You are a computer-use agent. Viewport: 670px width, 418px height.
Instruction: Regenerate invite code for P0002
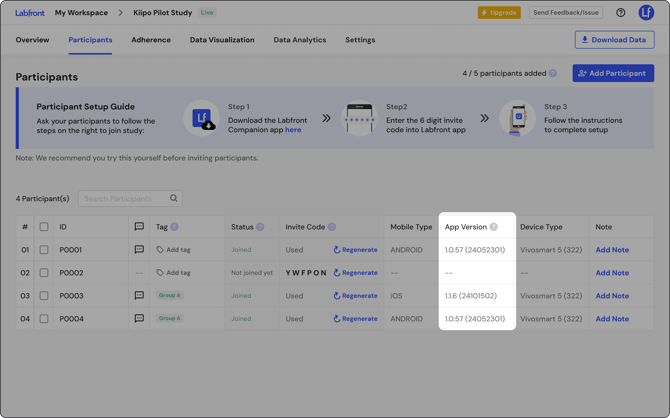[355, 273]
